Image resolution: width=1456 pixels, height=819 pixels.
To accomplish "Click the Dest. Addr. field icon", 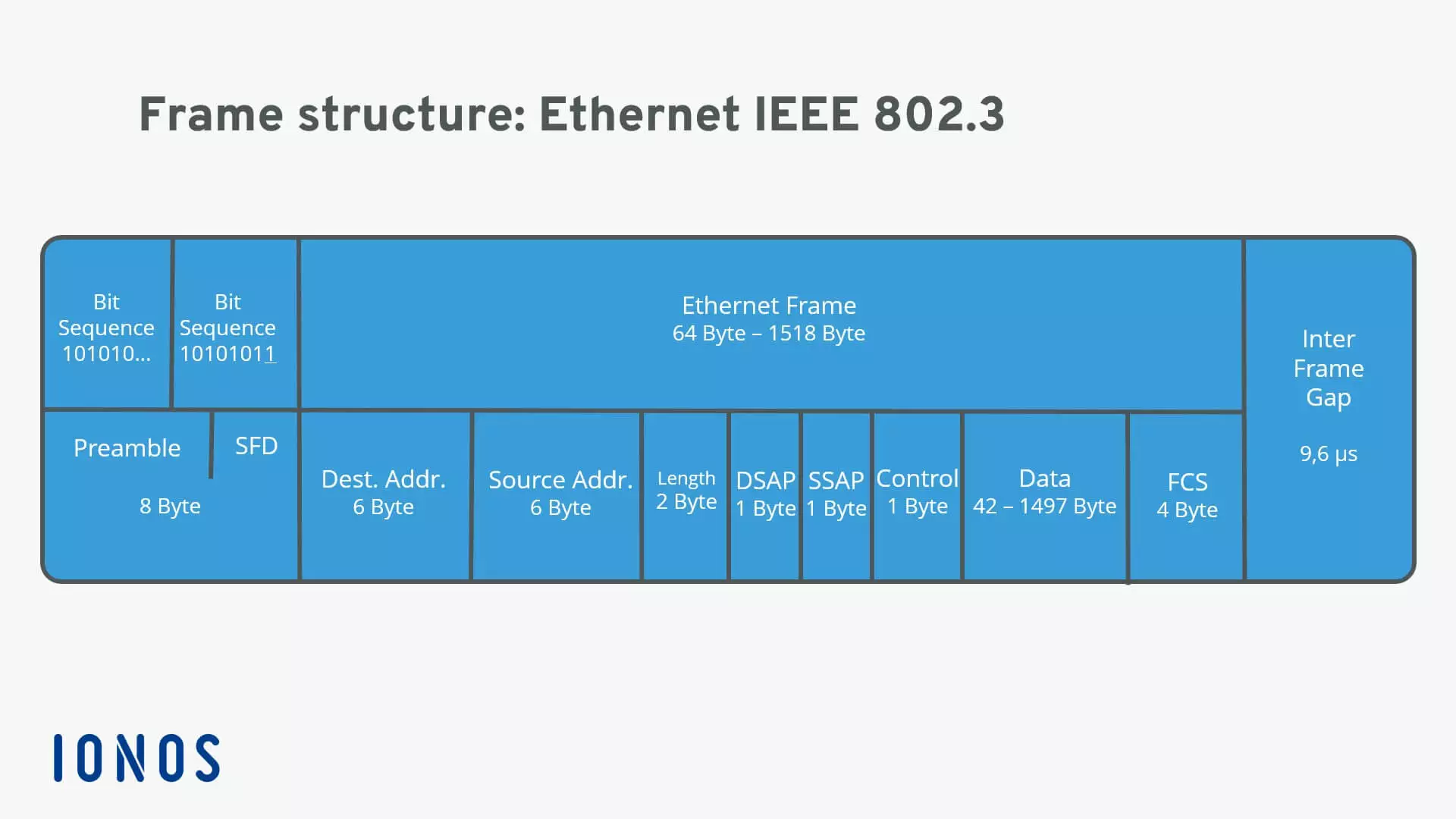I will point(385,494).
